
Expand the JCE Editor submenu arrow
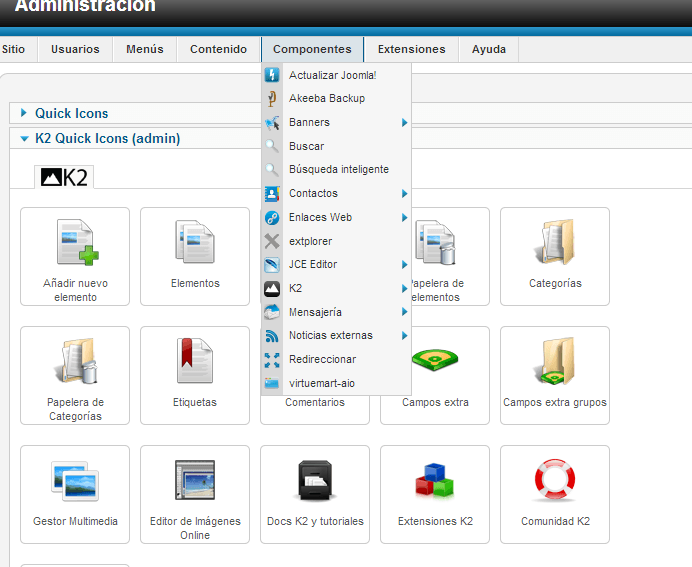[404, 265]
